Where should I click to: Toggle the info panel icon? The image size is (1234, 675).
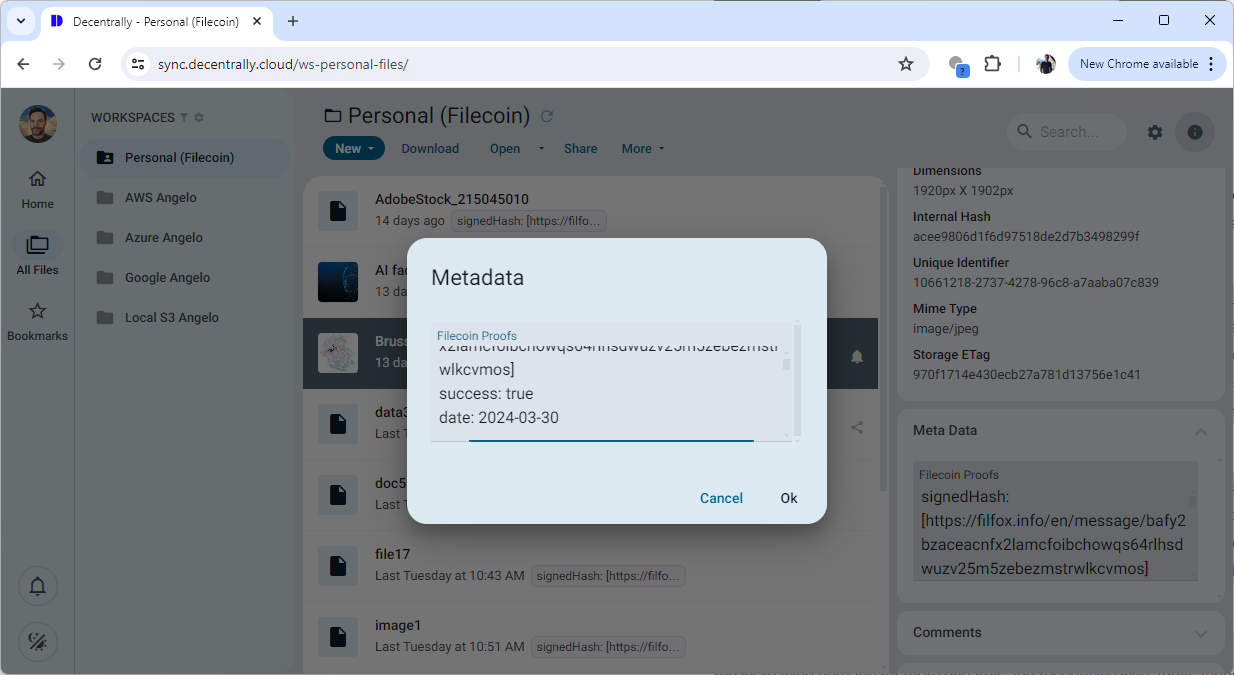coord(1194,132)
